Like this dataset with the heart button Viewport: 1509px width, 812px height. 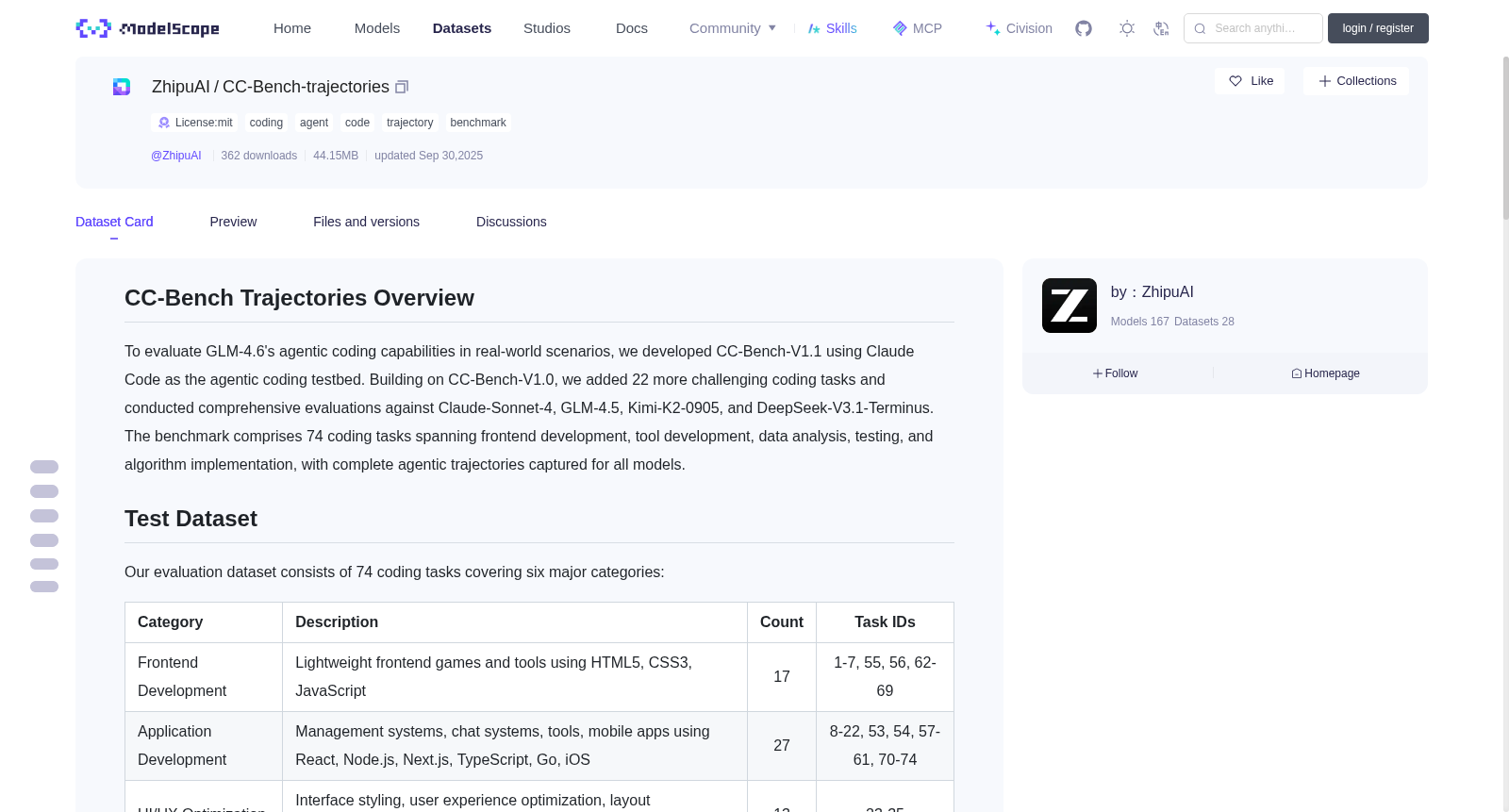1250,81
